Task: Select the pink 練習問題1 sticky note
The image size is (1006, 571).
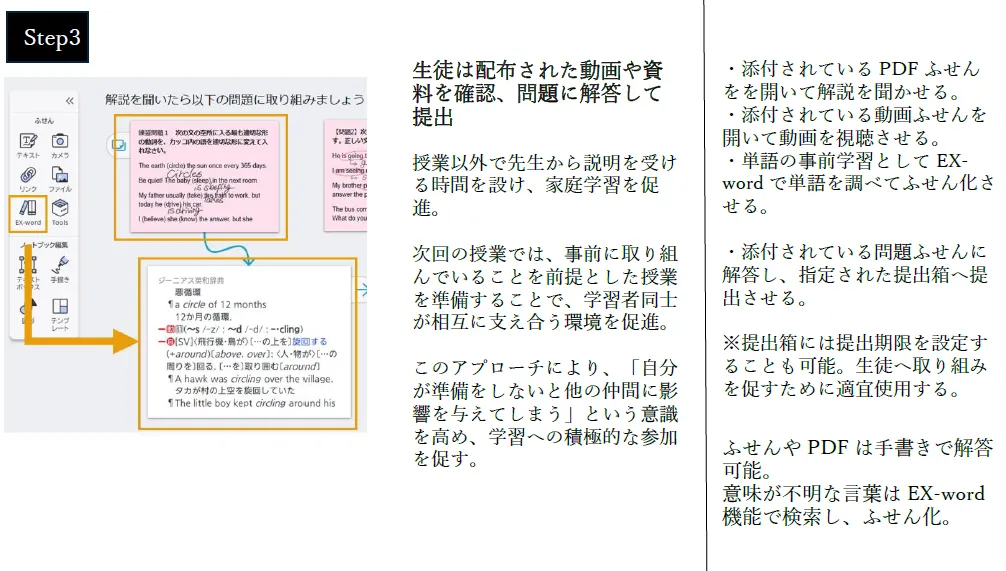Action: coord(196,177)
